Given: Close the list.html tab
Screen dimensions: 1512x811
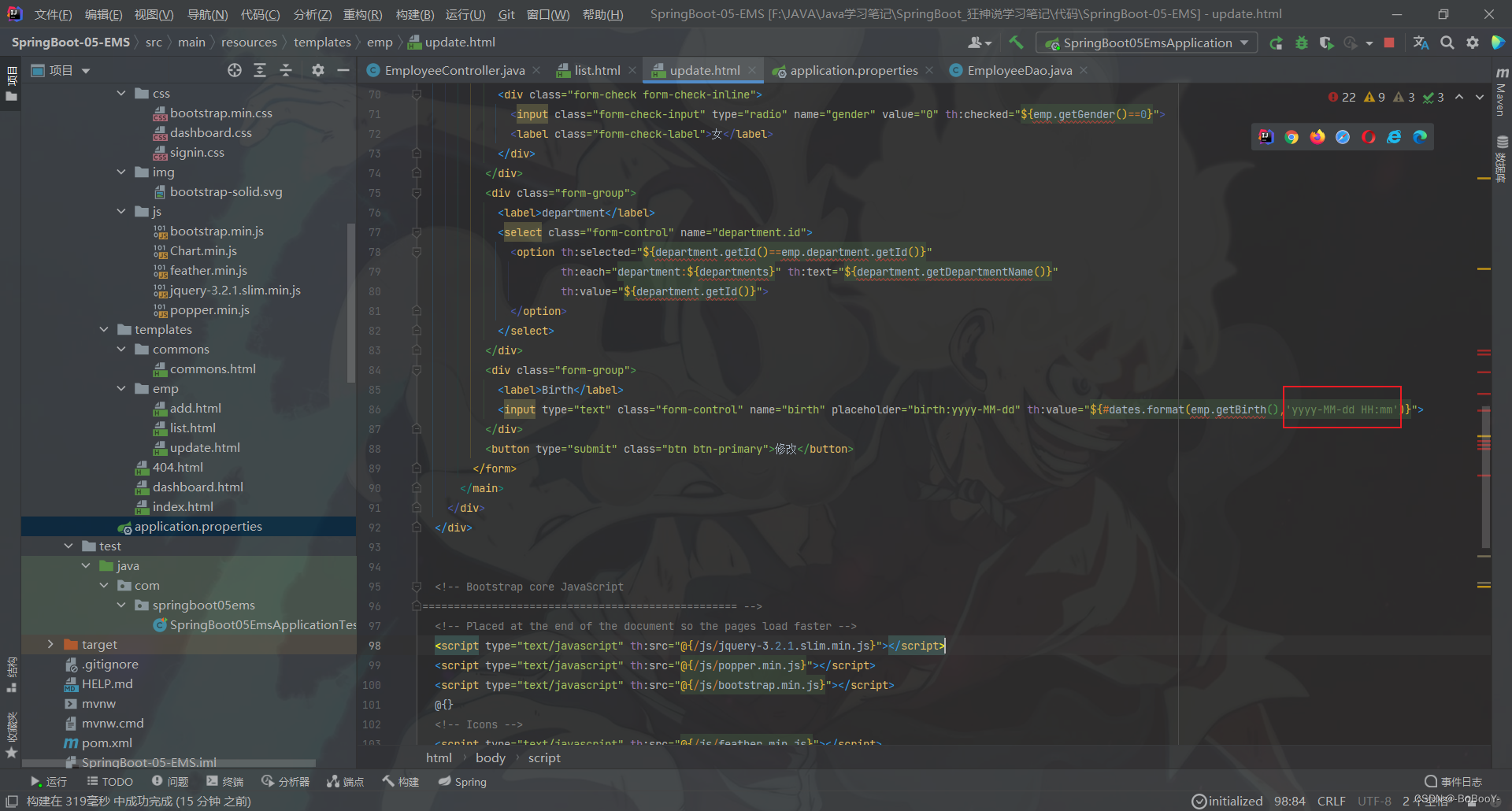Looking at the screenshot, I should 632,71.
